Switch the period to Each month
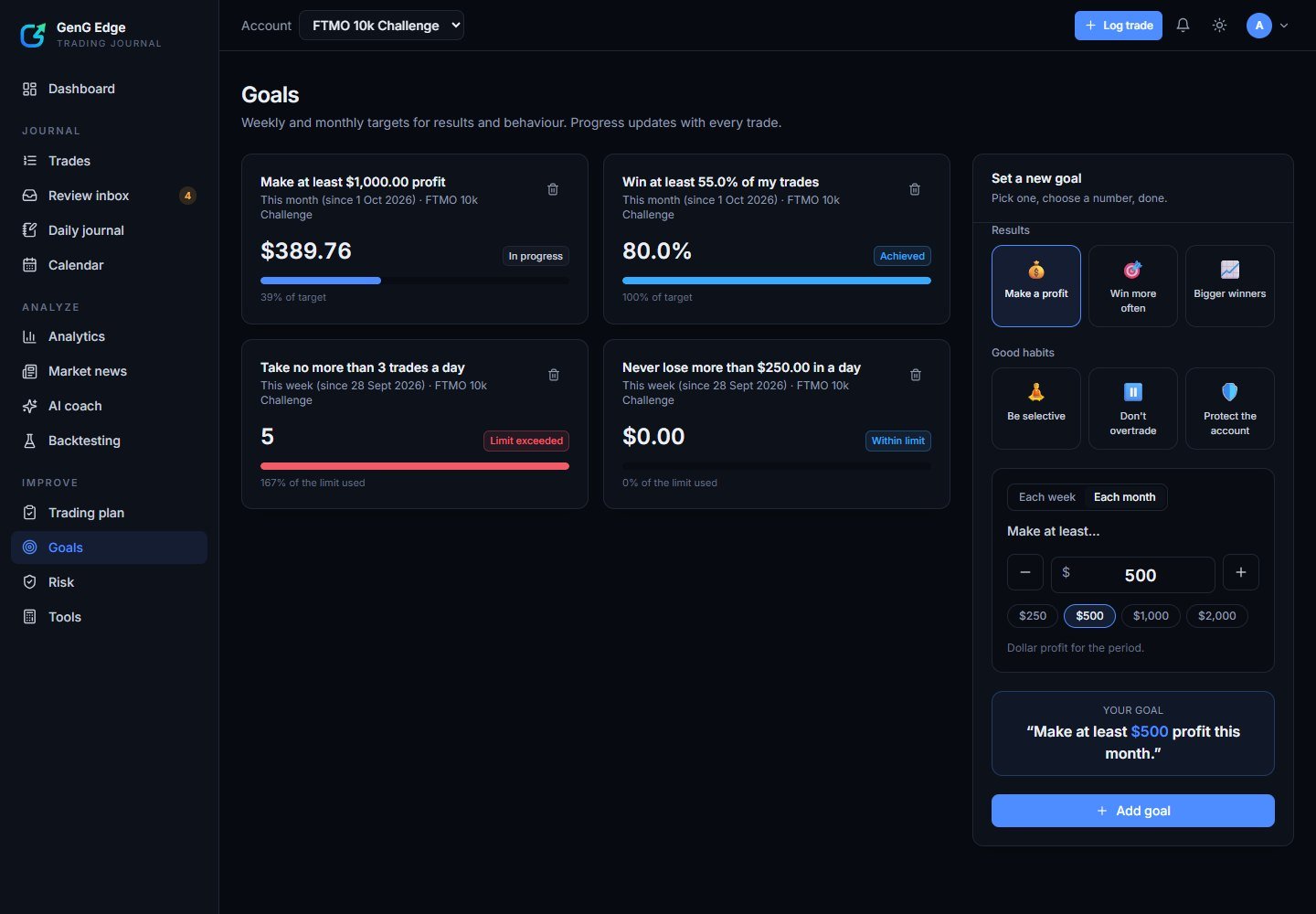 [1125, 497]
